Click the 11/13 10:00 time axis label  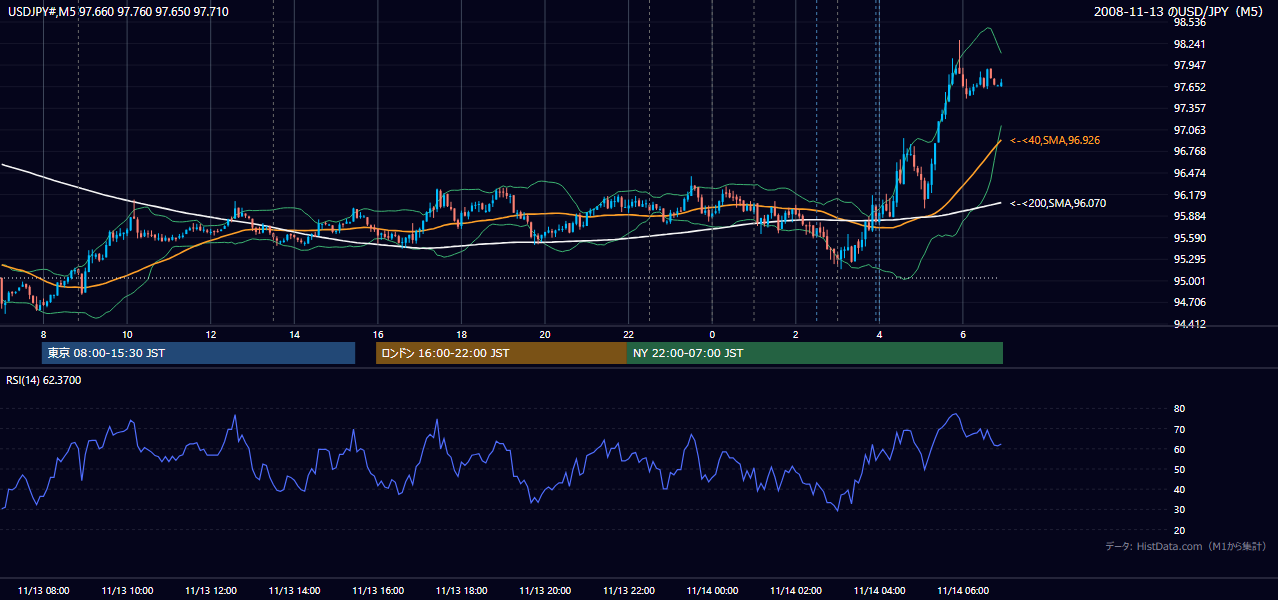[x=127, y=590]
